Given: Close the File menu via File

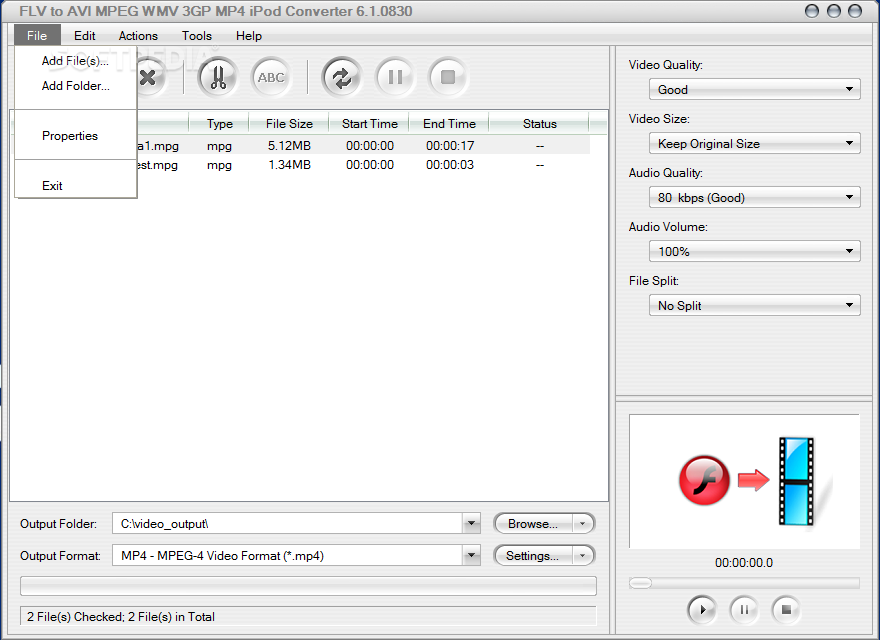Looking at the screenshot, I should pos(37,35).
